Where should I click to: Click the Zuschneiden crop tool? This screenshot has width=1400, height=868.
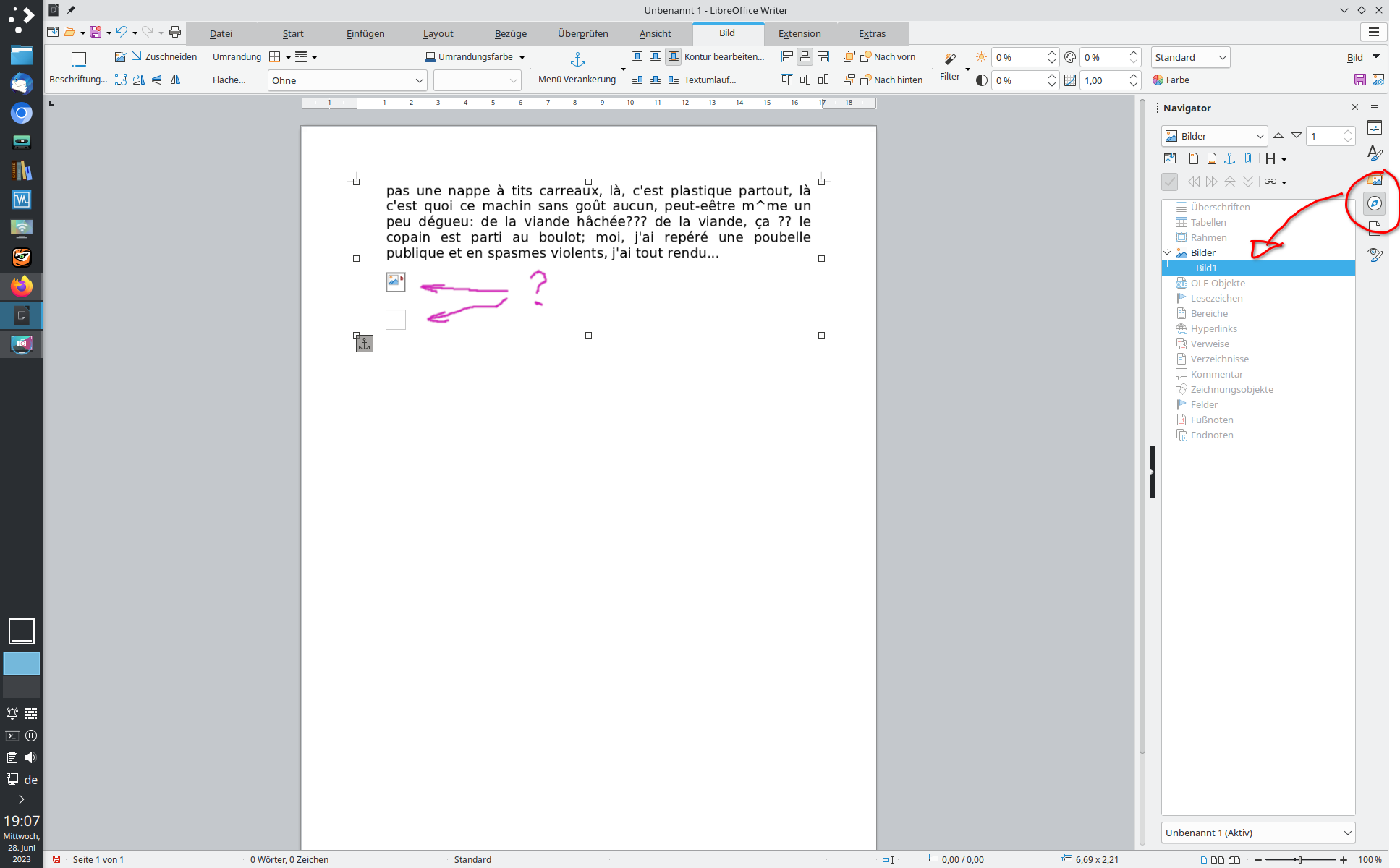[x=165, y=56]
